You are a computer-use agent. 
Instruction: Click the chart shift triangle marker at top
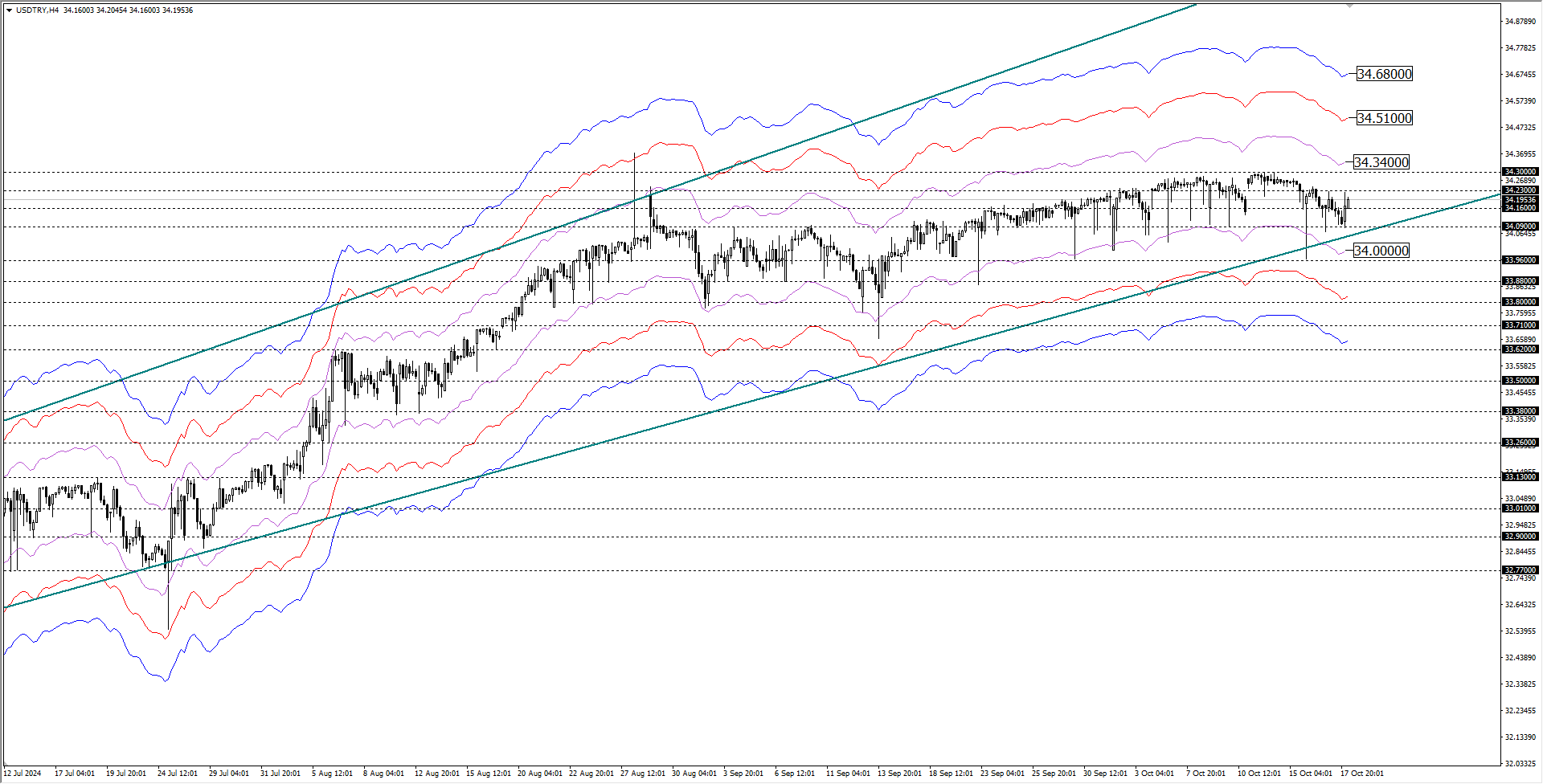pyautogui.click(x=1350, y=6)
